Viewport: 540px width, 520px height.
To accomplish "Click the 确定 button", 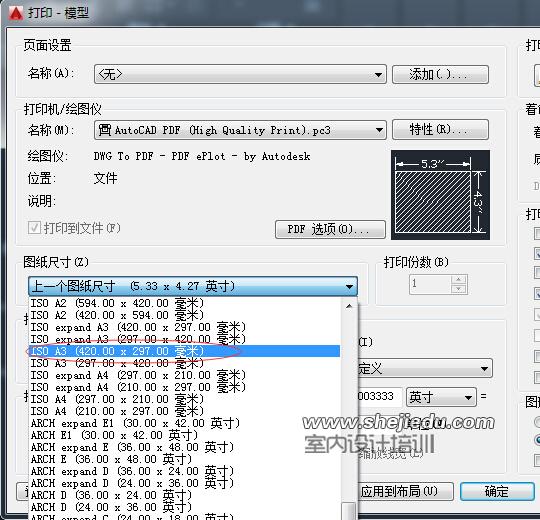I will point(497,491).
